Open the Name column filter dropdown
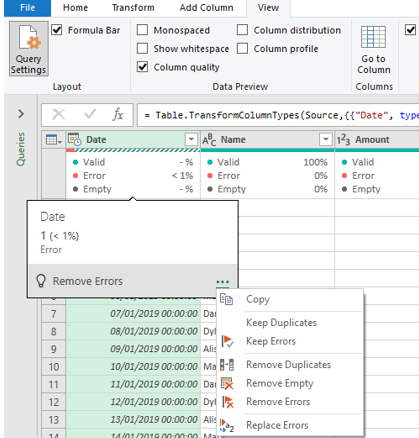The image size is (419, 438). pos(326,139)
